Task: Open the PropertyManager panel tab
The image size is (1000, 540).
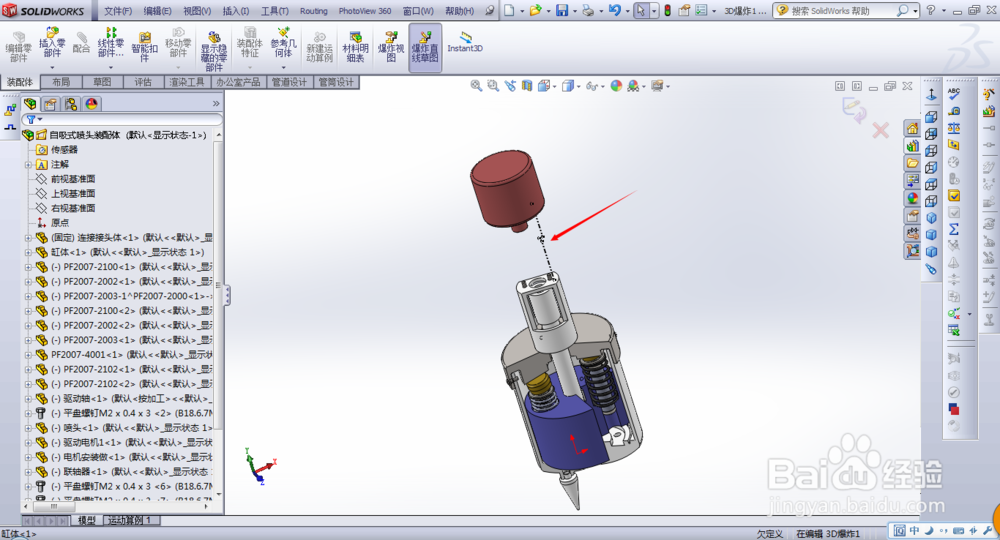Action: (50, 103)
